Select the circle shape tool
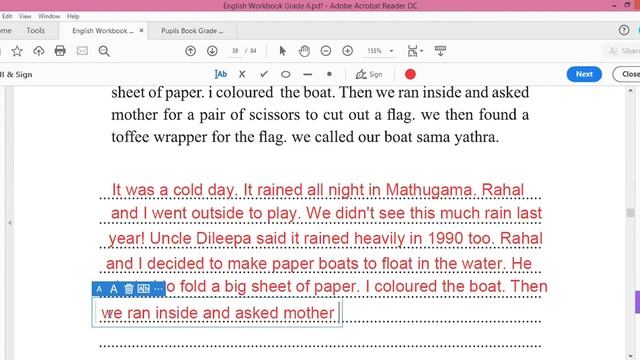This screenshot has width=640, height=360. 286,74
